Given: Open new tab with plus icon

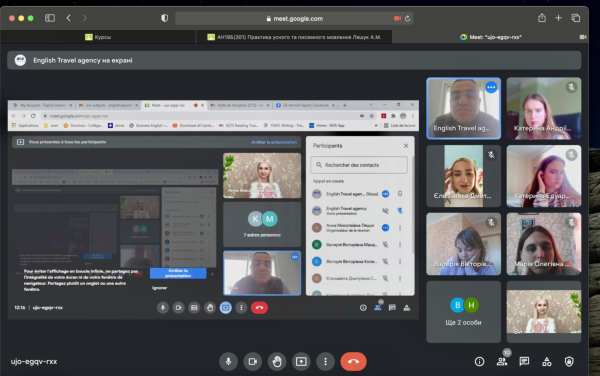Looking at the screenshot, I should (x=558, y=18).
